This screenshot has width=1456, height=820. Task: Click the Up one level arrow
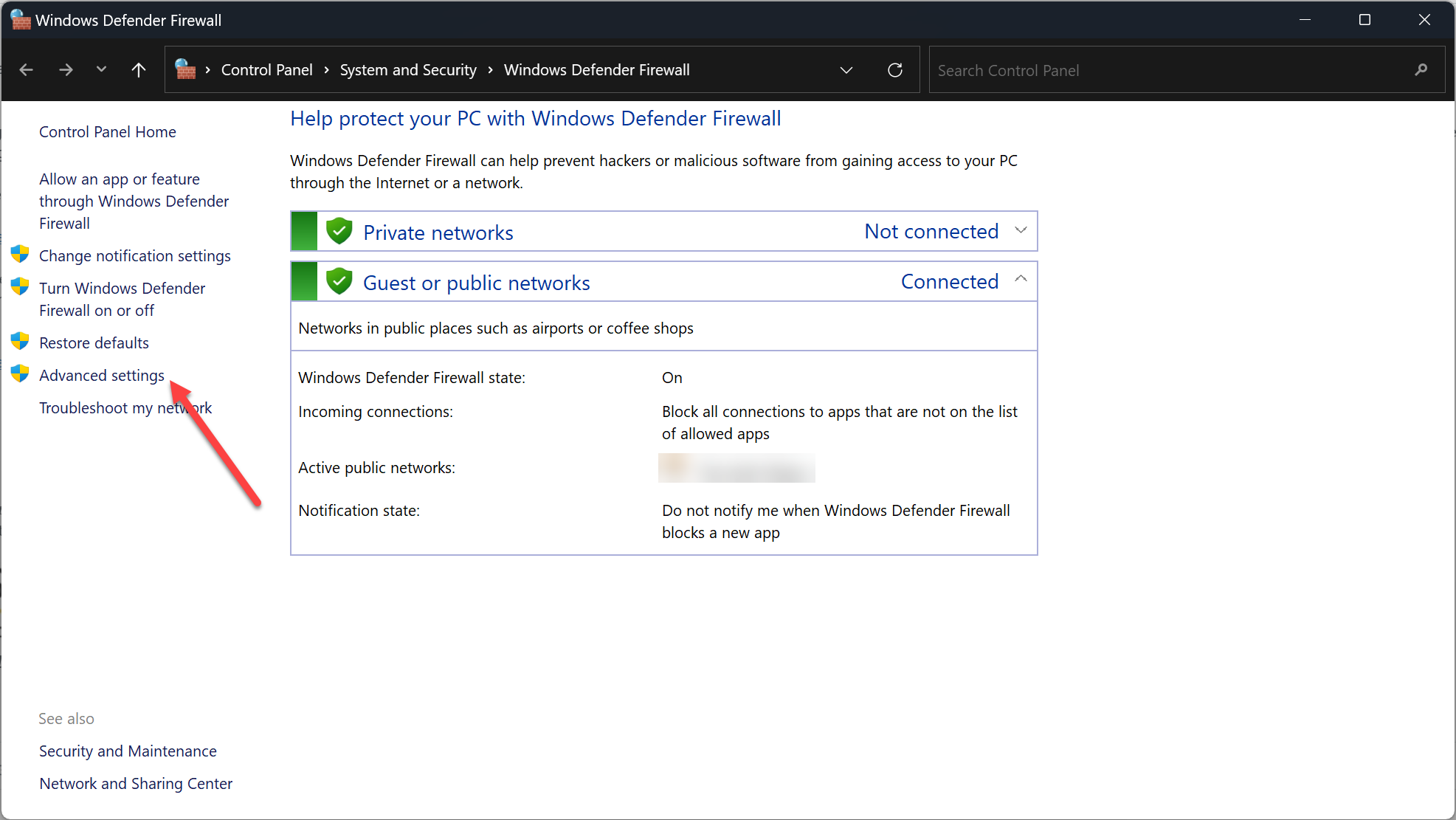point(139,70)
